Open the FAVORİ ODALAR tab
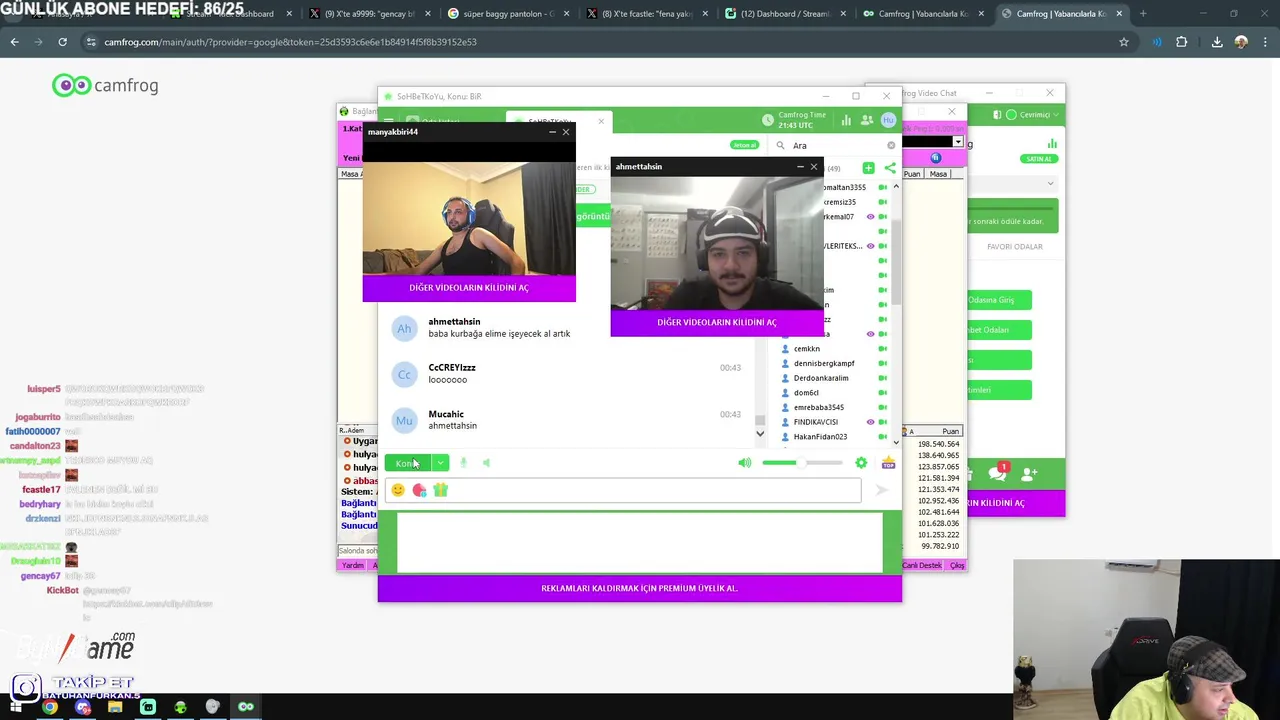The width and height of the screenshot is (1280, 720). pos(1015,246)
